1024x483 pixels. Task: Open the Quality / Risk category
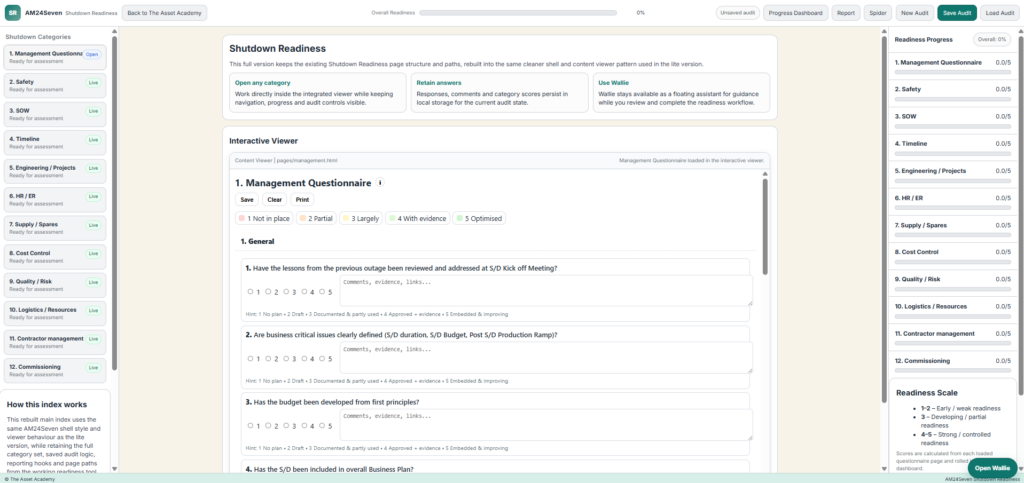click(x=54, y=284)
